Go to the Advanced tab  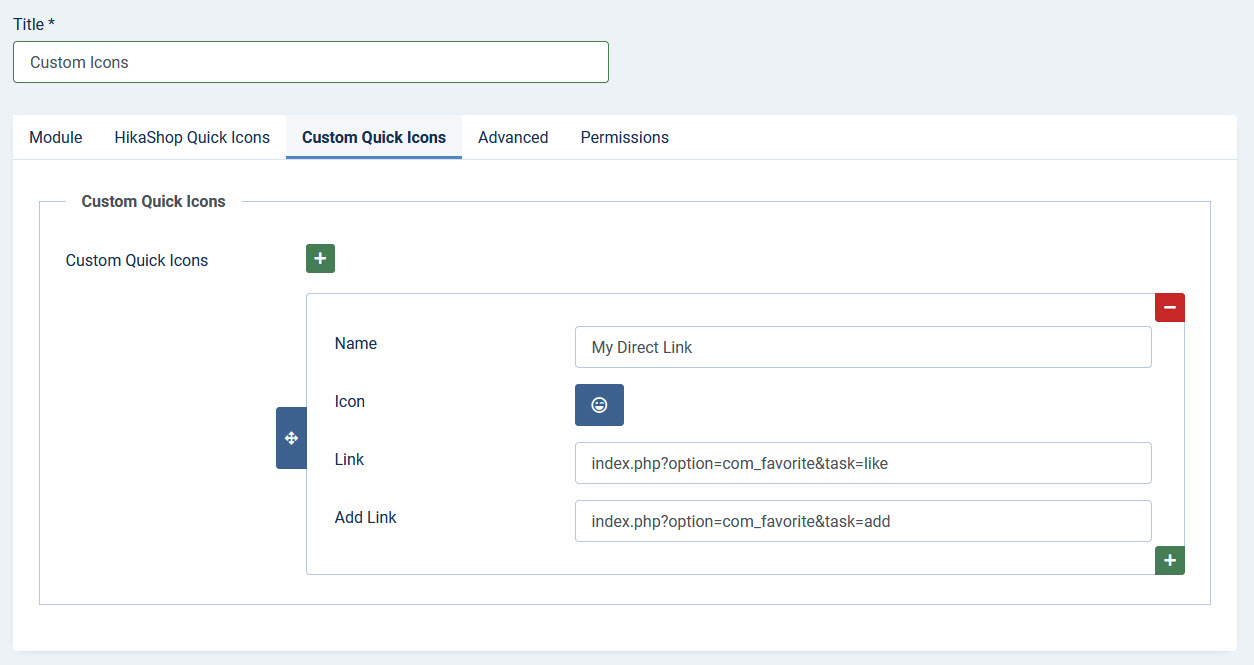click(513, 137)
